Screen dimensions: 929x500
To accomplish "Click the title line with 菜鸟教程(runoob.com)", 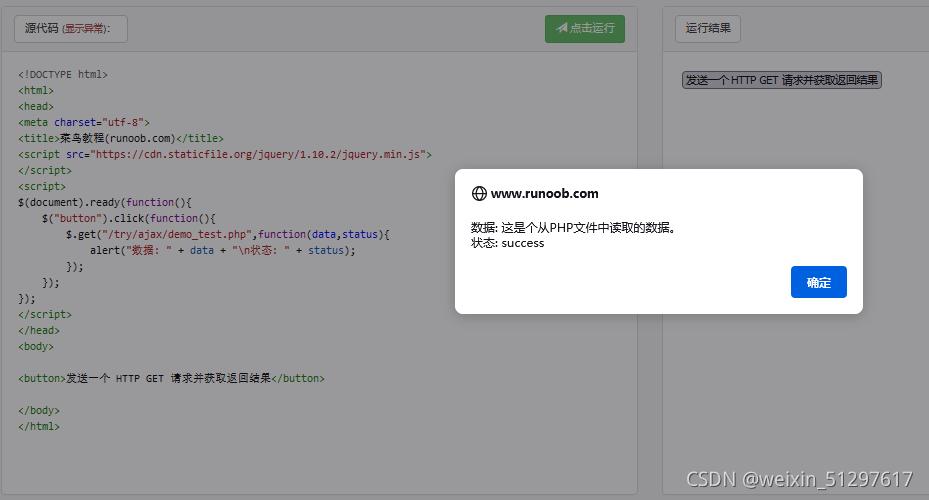I will (121, 138).
